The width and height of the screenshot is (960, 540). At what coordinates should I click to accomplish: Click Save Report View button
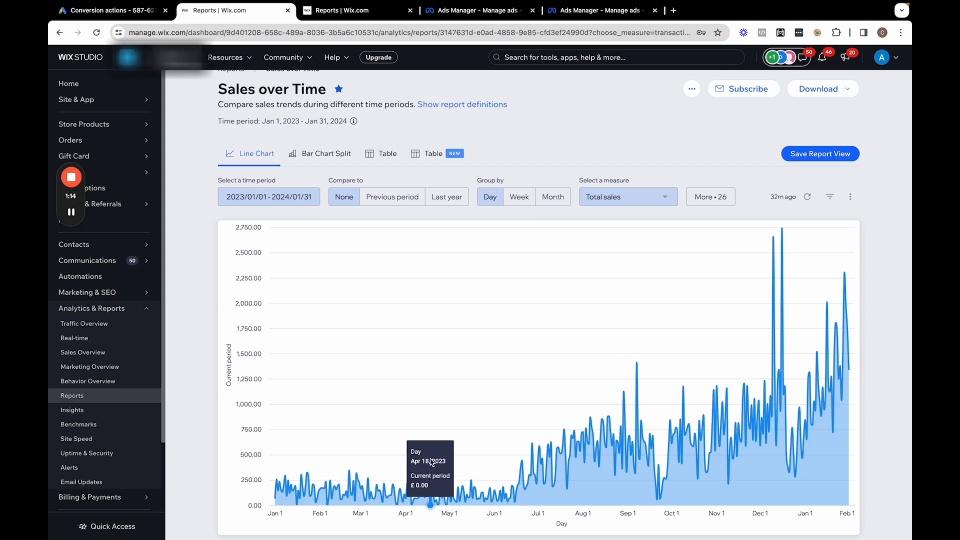pos(820,154)
